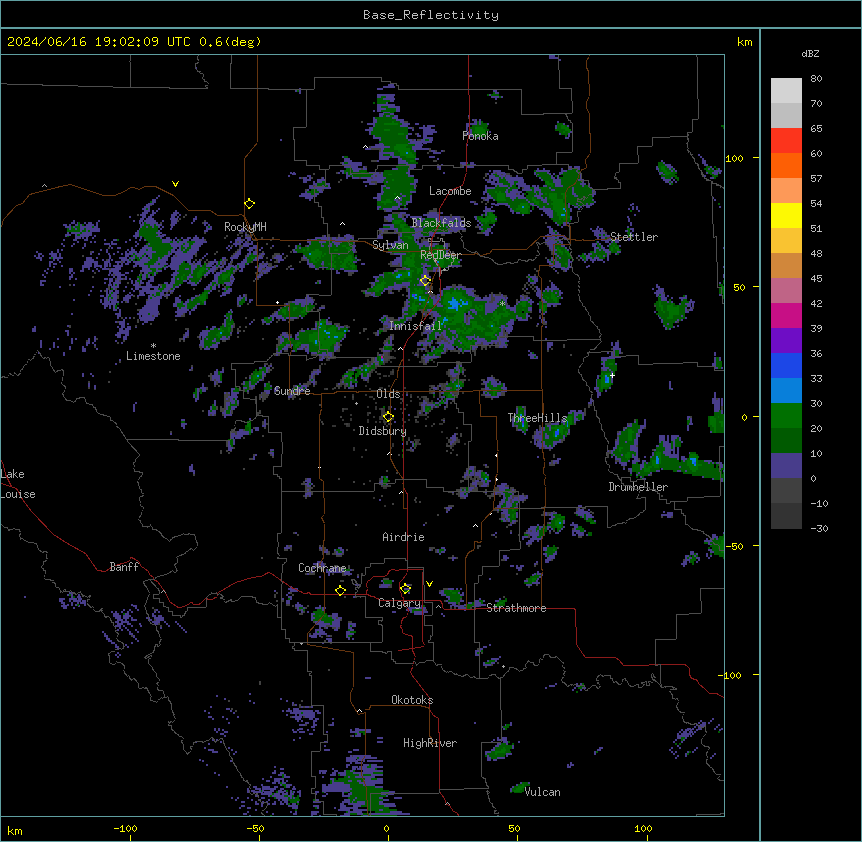Click the Blackfalds label on the map
Image resolution: width=862 pixels, height=842 pixels.
[x=441, y=223]
